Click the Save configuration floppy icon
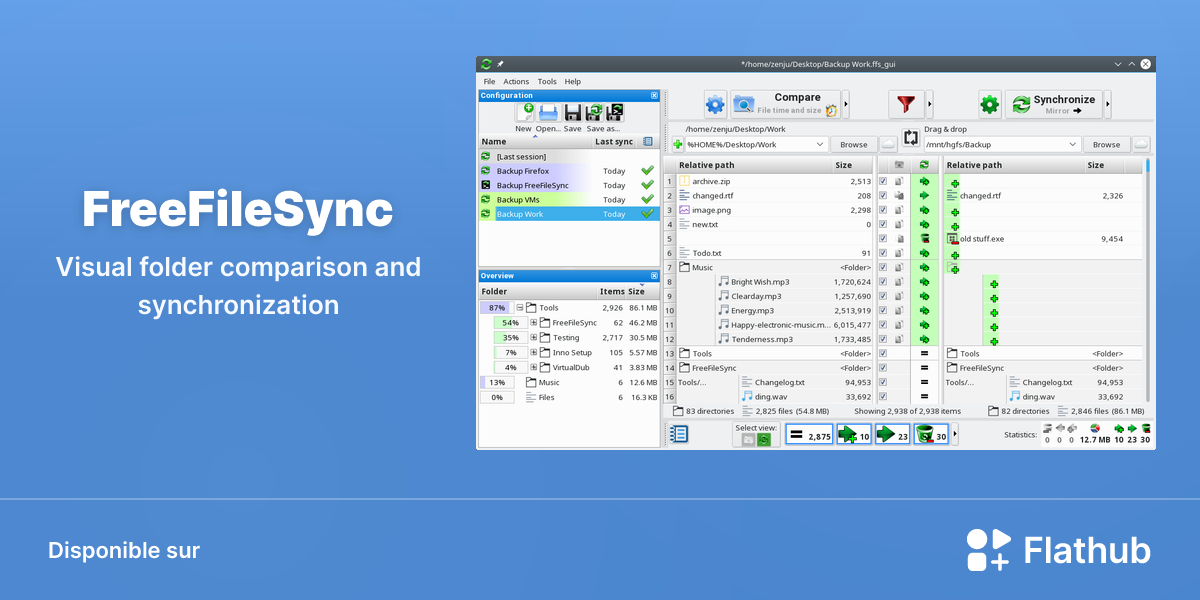 572,113
